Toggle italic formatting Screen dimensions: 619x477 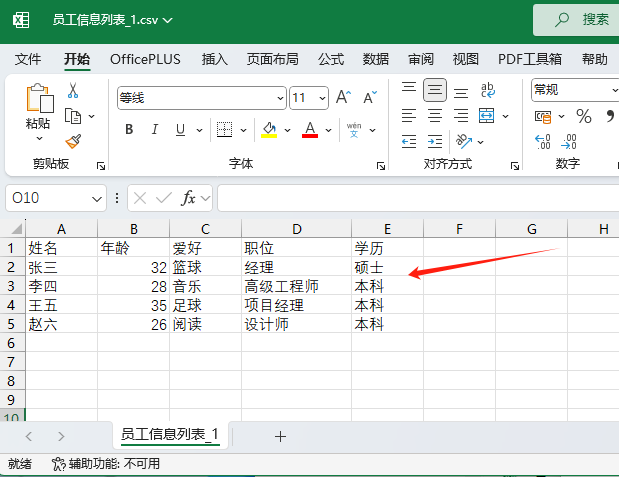click(155, 130)
